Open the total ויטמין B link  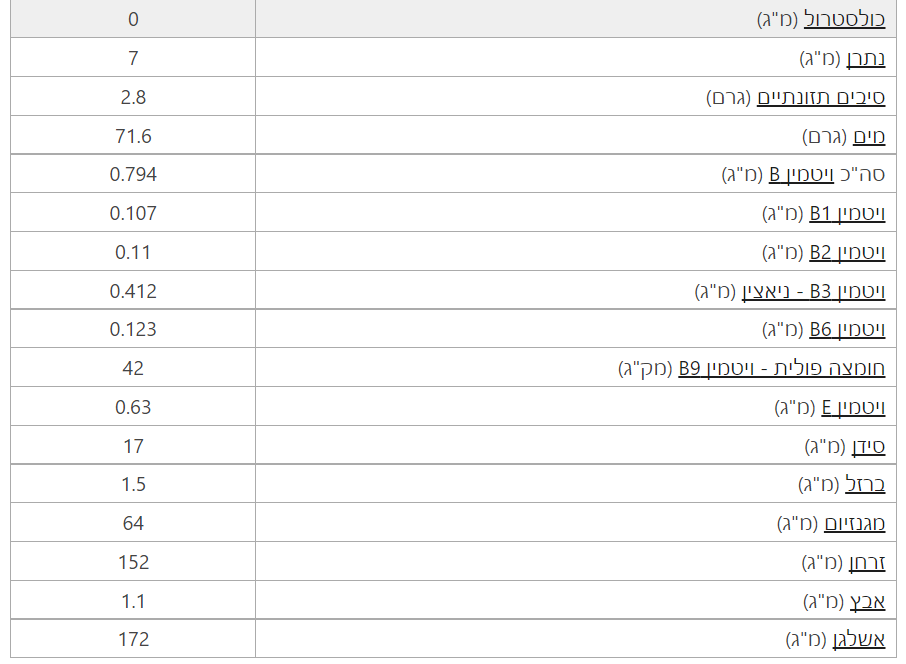[801, 175]
